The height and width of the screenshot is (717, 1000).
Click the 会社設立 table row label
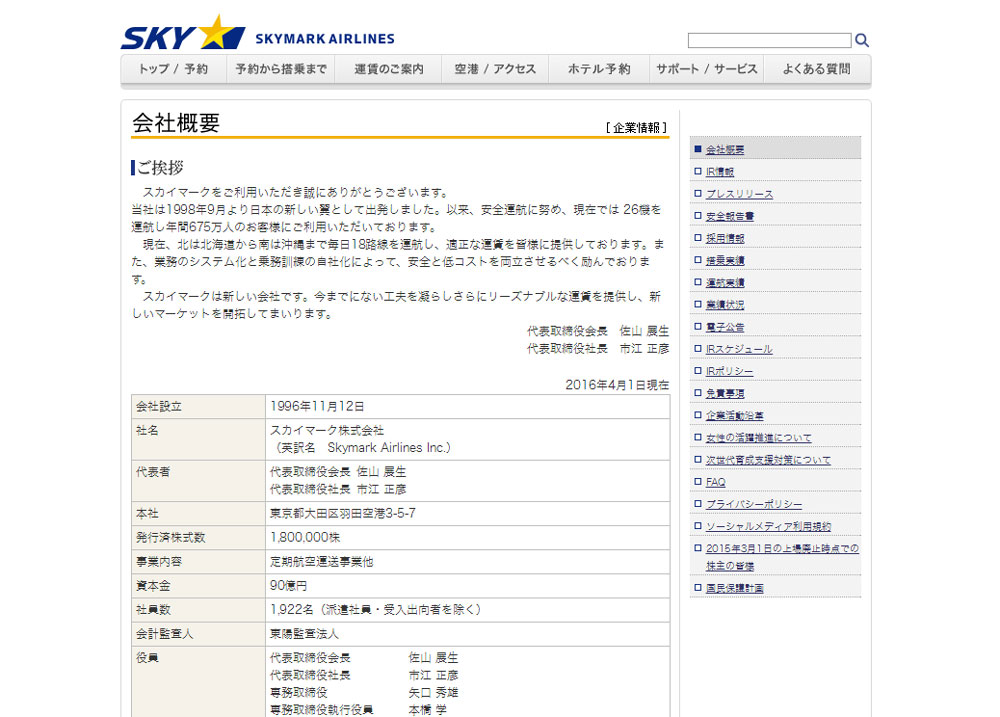(x=159, y=406)
